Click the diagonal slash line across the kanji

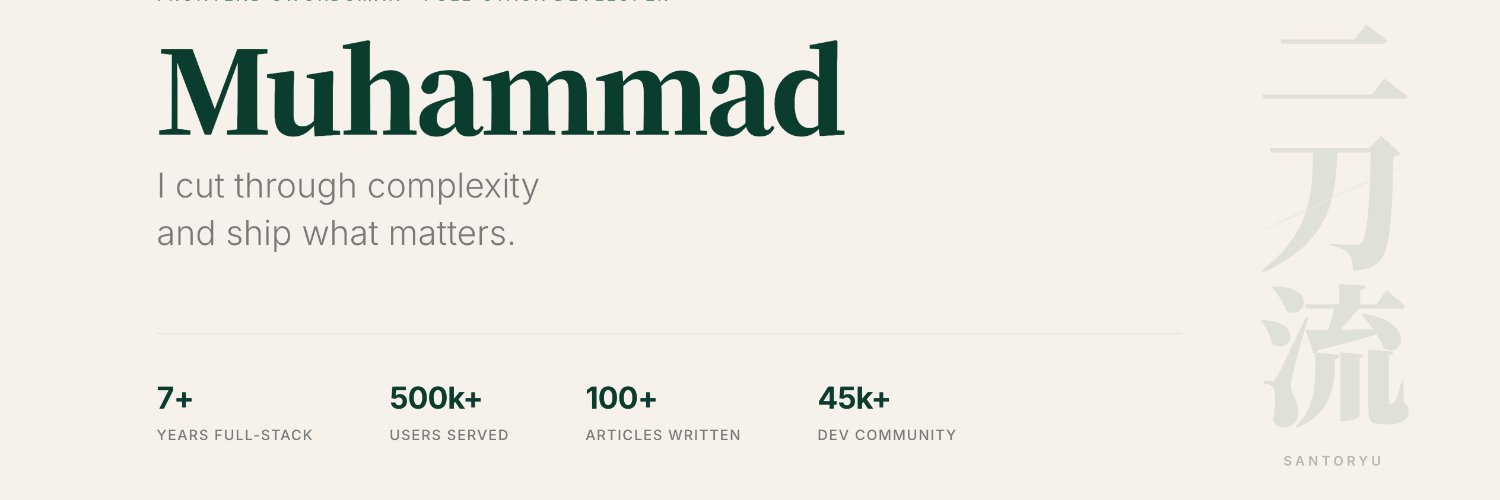[1334, 195]
